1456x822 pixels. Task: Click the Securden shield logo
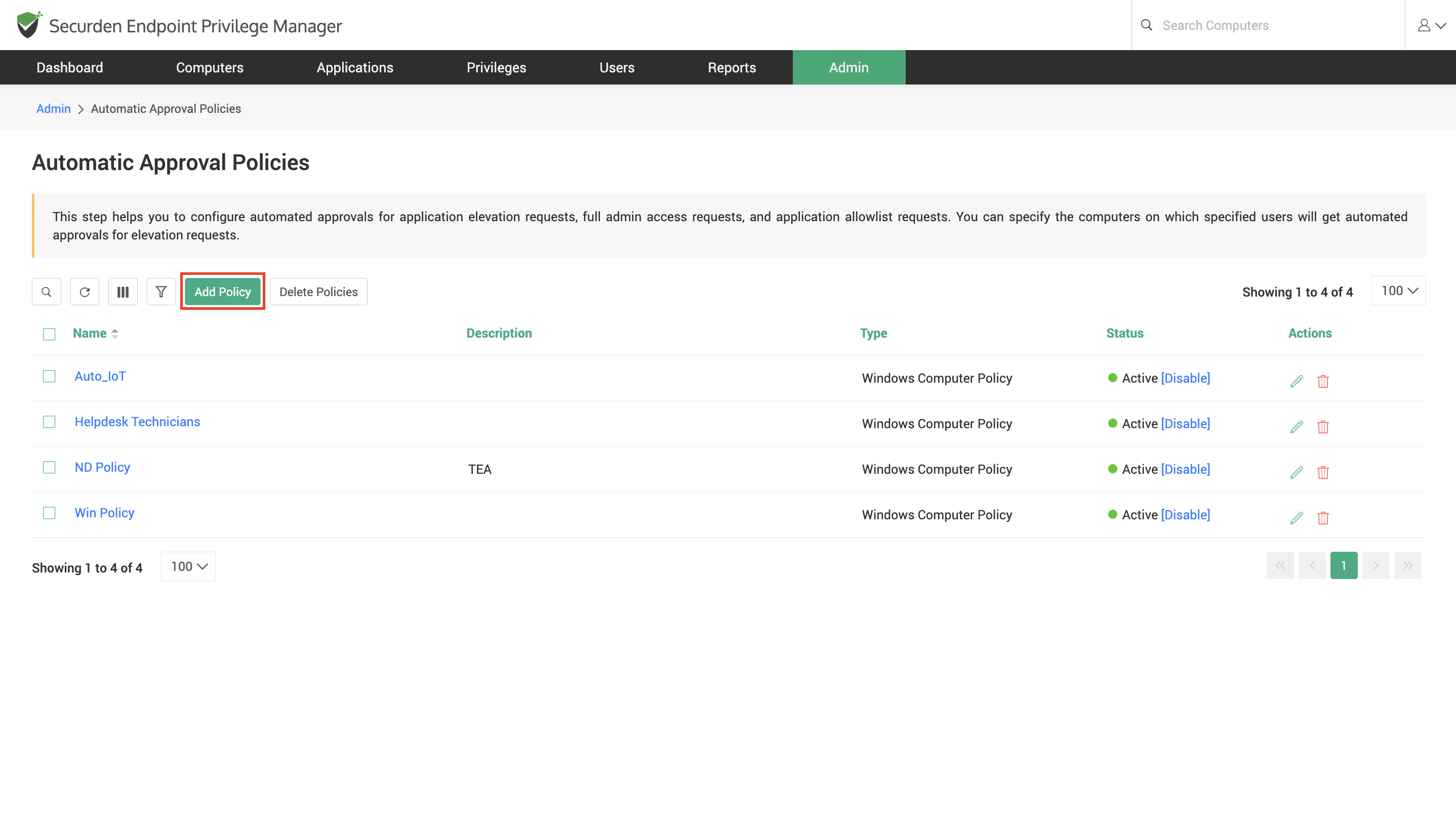tap(28, 25)
